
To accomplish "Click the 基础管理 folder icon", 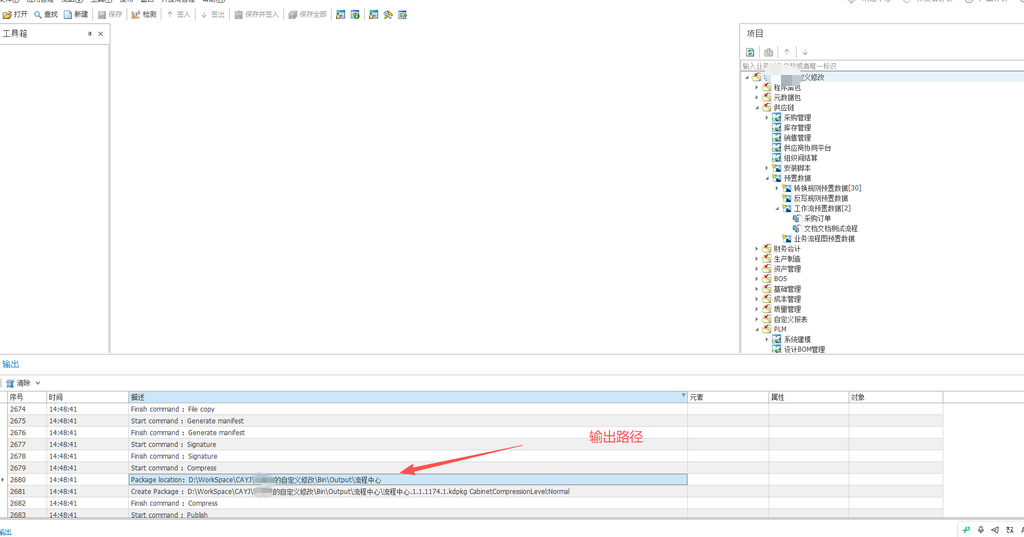I will pyautogui.click(x=767, y=289).
